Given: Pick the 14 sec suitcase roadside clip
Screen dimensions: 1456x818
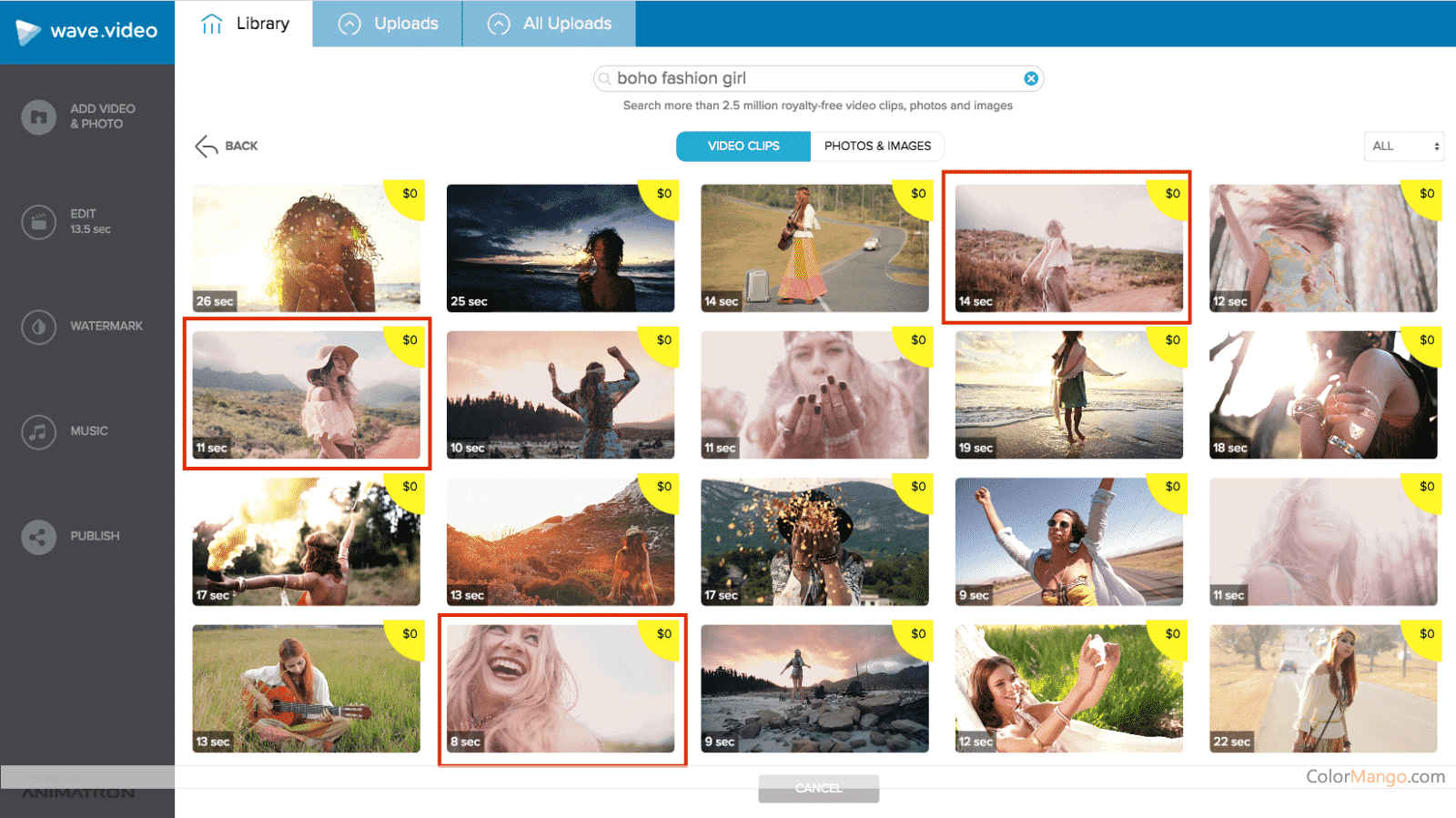Looking at the screenshot, I should click(814, 247).
